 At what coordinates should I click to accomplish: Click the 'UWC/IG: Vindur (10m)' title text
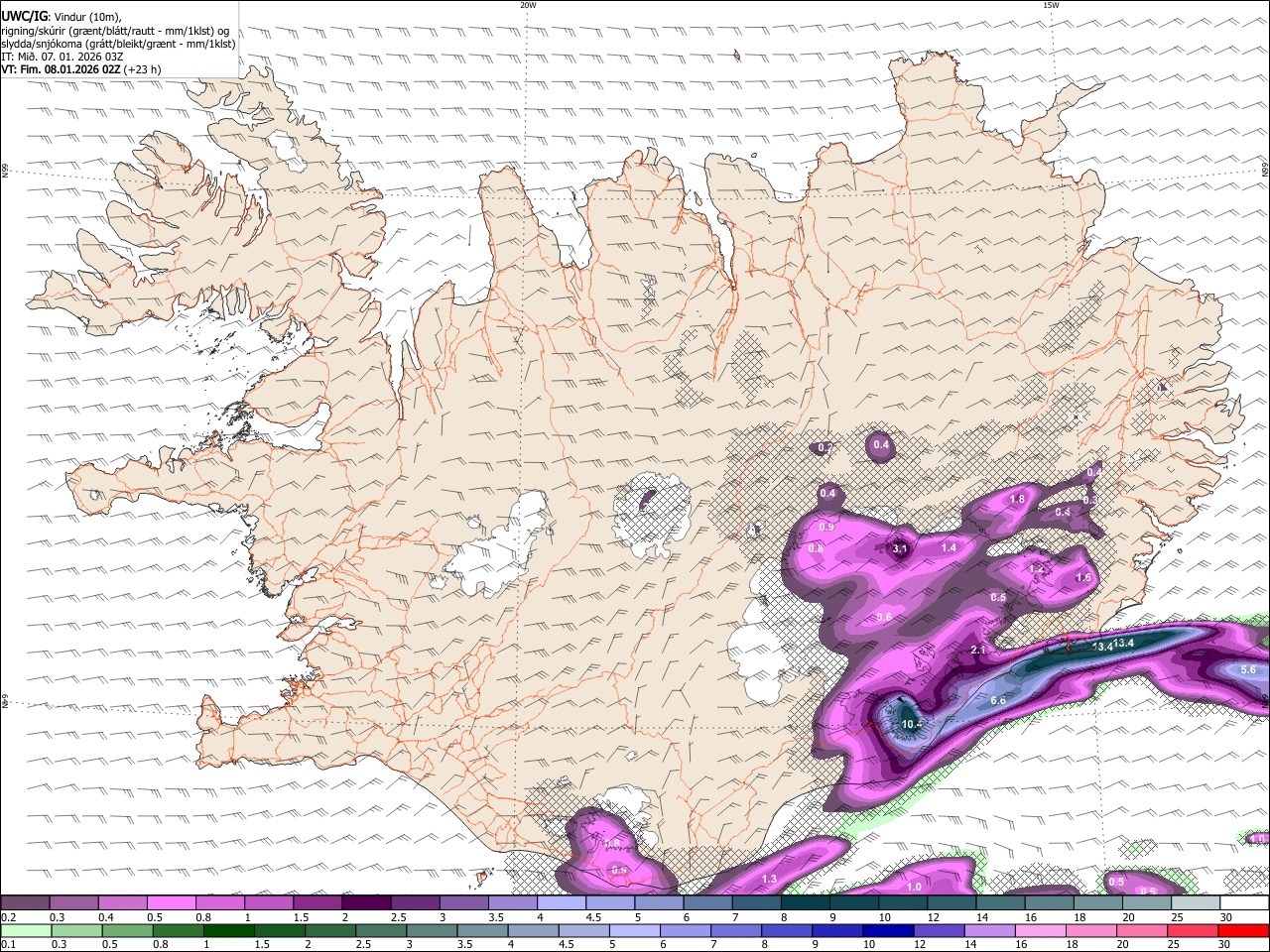coord(62,16)
